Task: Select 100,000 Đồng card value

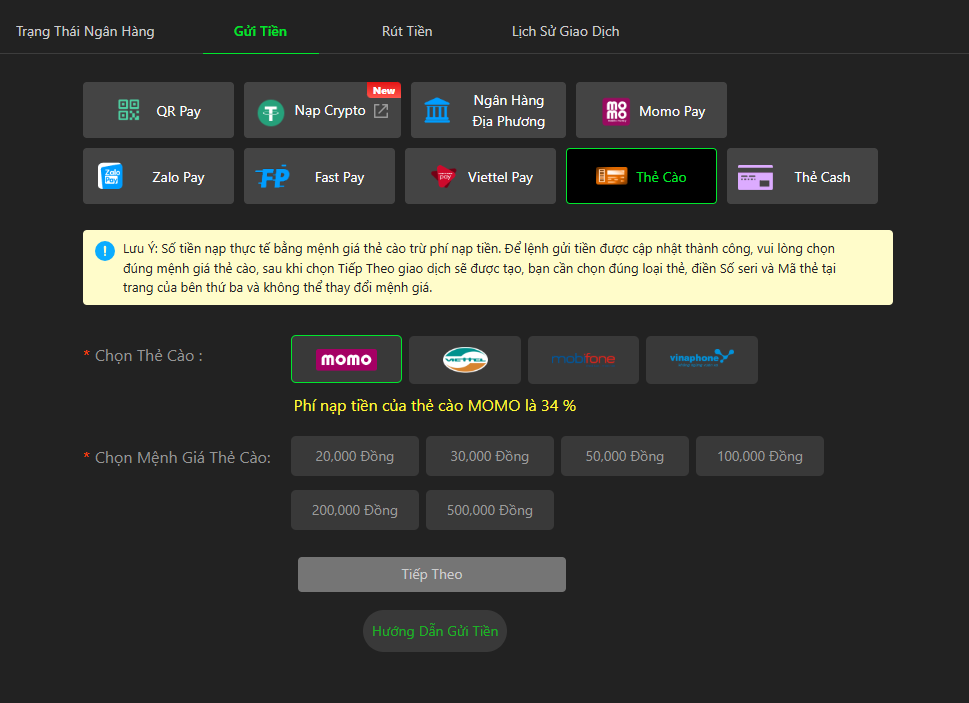Action: coord(760,456)
